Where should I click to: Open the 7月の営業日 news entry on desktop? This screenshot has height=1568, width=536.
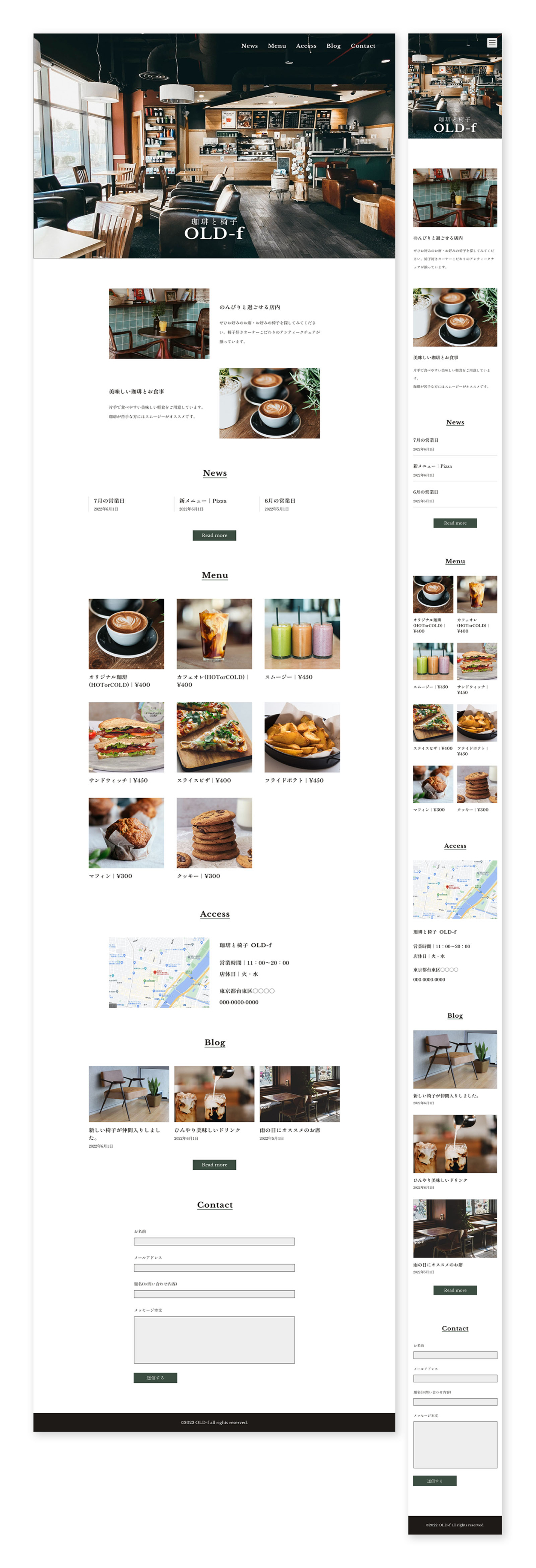click(109, 501)
